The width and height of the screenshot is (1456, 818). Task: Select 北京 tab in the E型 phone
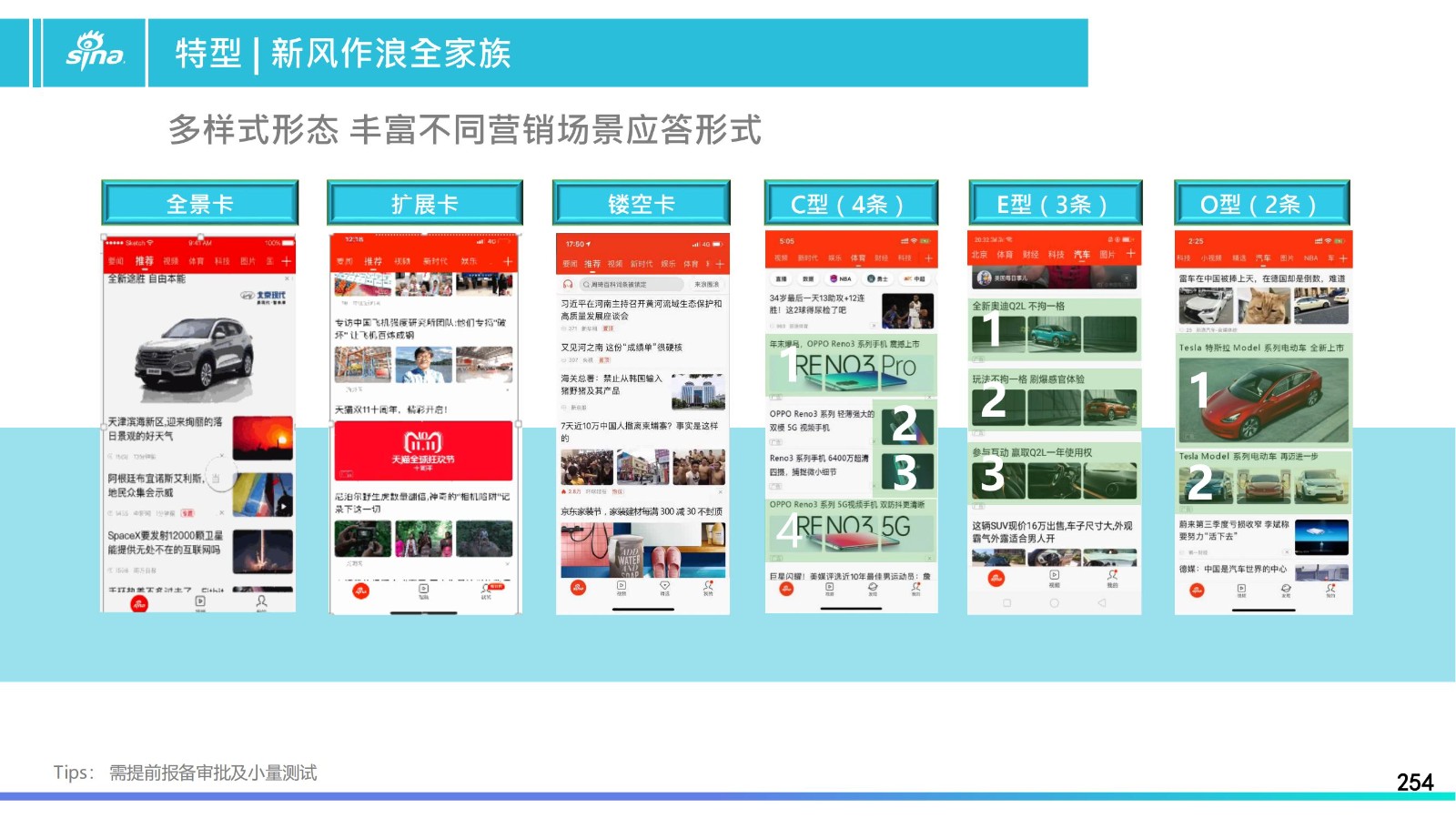979,255
